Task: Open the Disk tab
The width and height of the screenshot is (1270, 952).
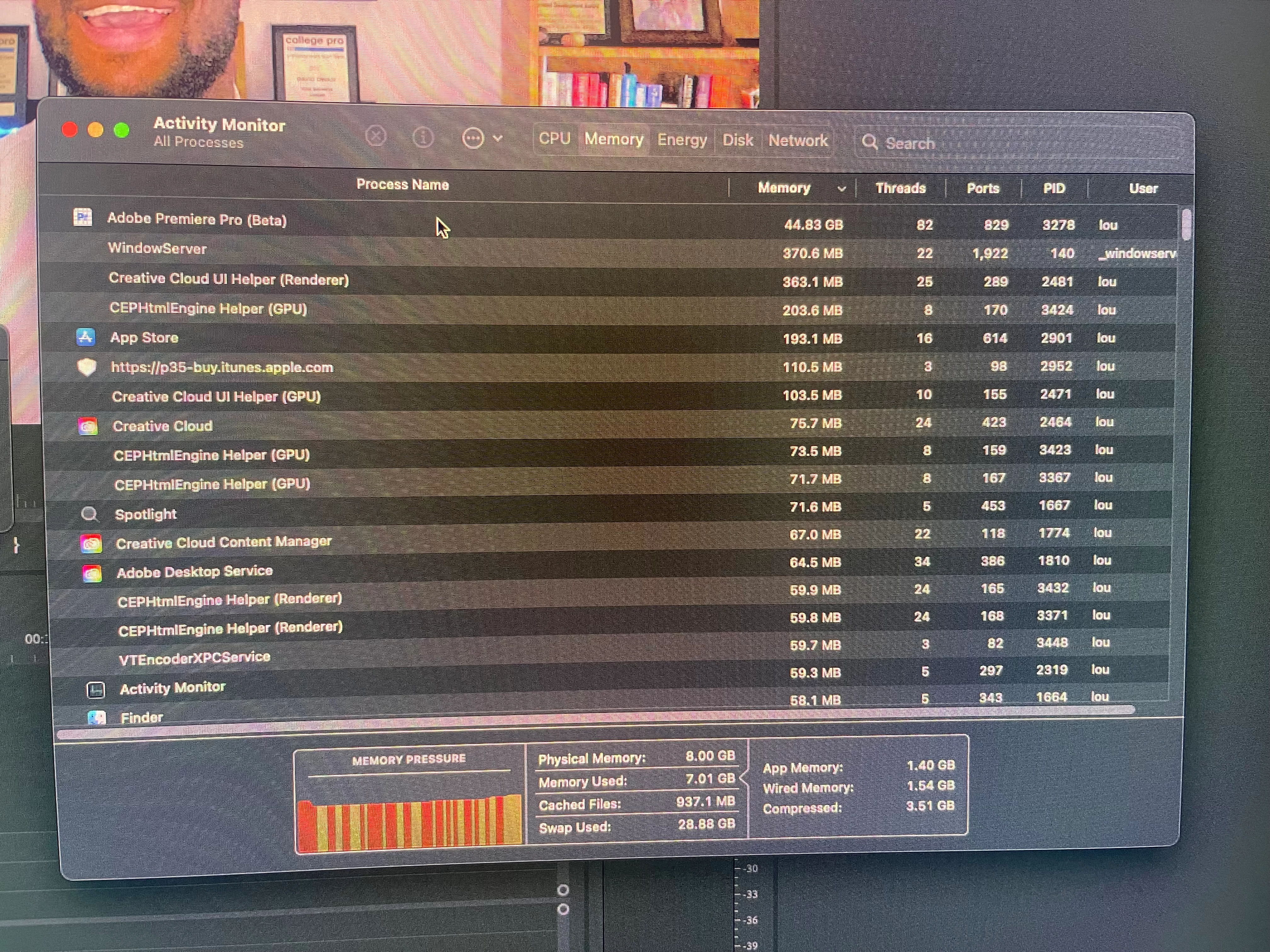Action: coord(737,141)
